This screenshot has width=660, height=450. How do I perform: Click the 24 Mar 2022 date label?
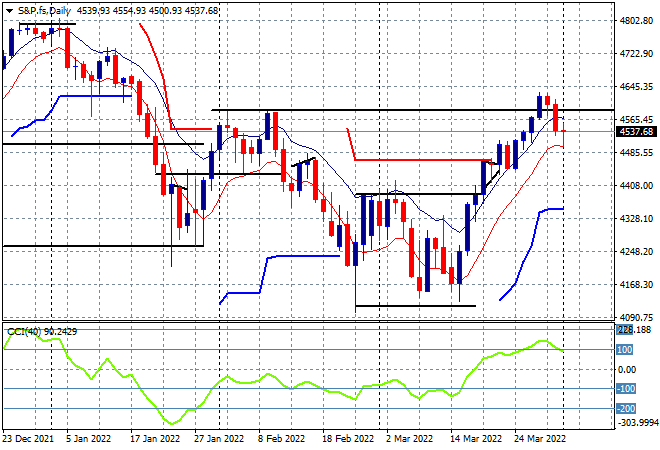coord(540,439)
